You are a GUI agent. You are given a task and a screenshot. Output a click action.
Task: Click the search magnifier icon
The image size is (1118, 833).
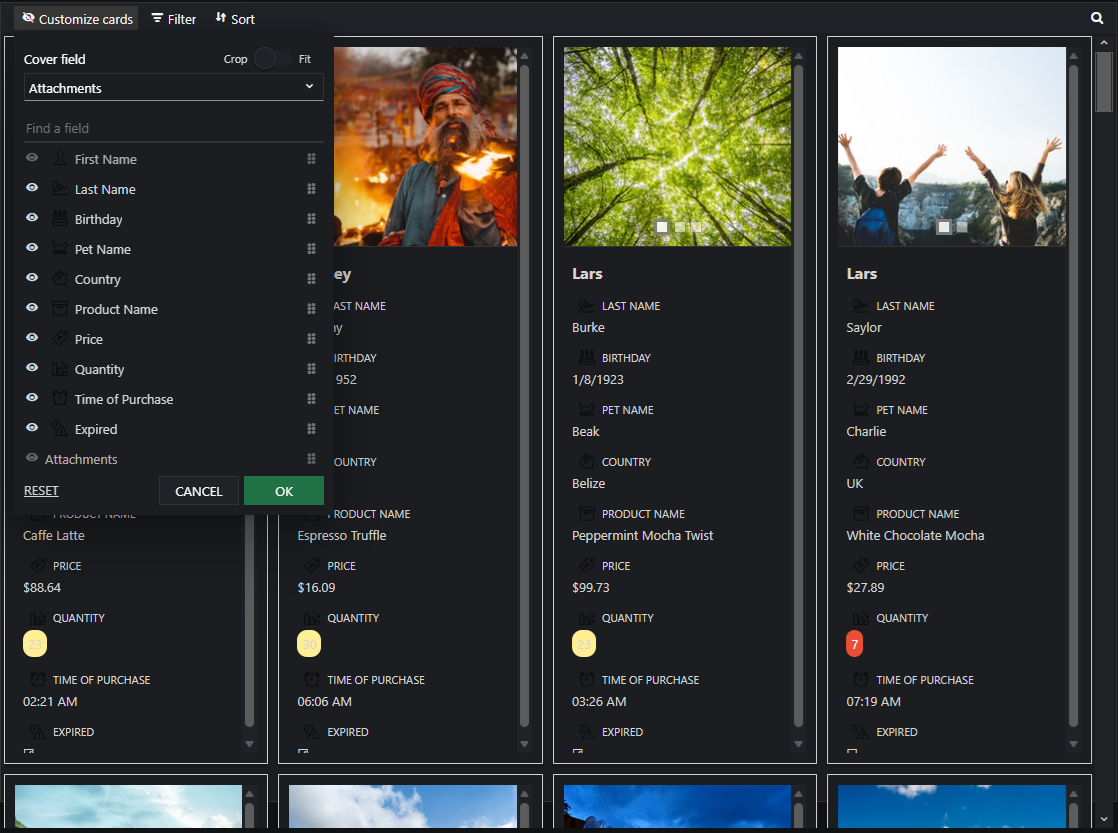1097,18
